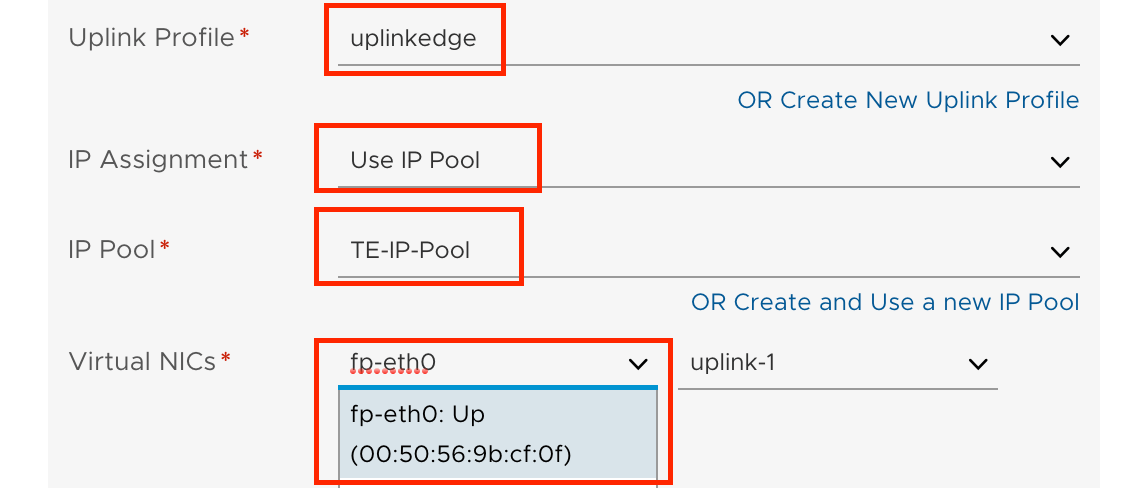Click OR Create New Uplink Profile link
This screenshot has height=488, width=1148.
pos(908,100)
